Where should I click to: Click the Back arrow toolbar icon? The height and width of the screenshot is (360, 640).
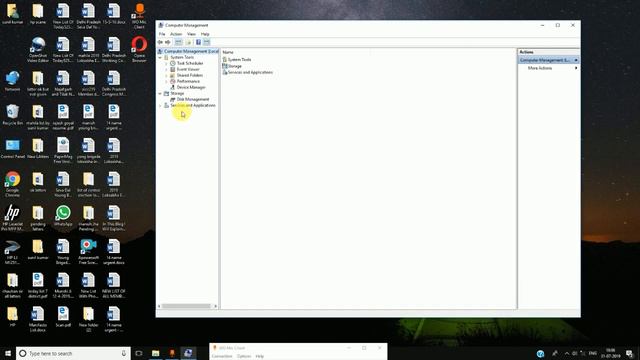coord(160,42)
